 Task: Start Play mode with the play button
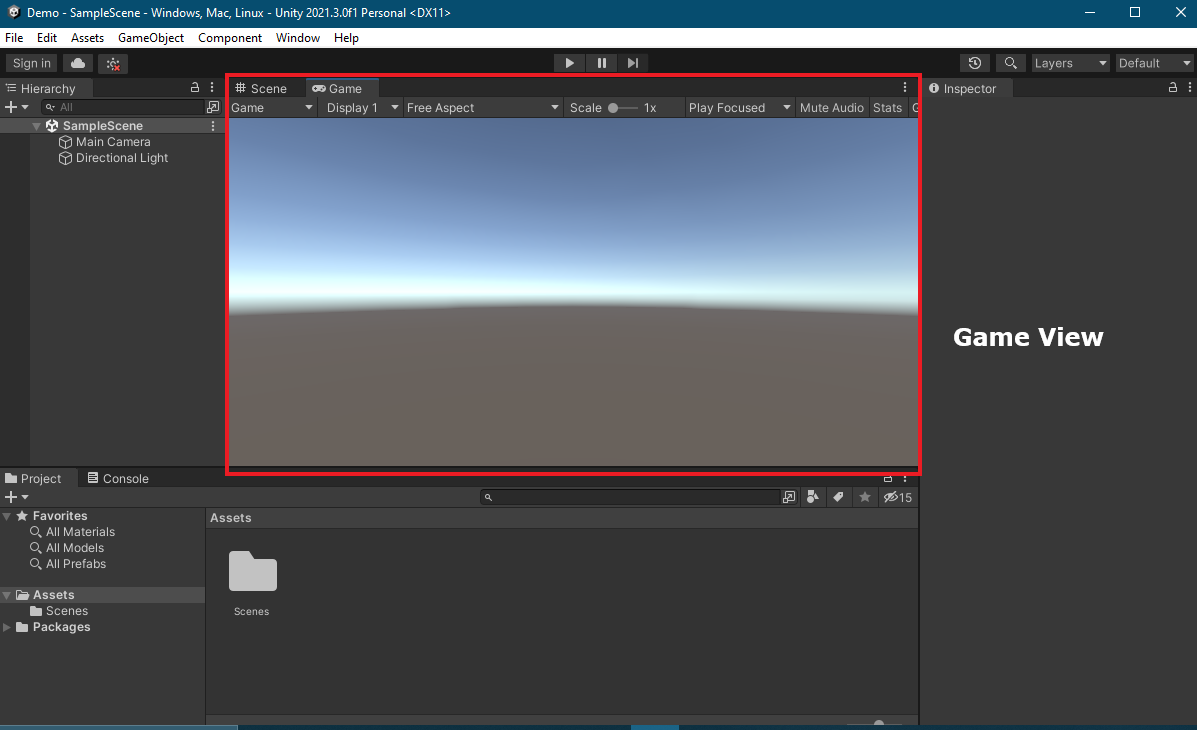[569, 63]
